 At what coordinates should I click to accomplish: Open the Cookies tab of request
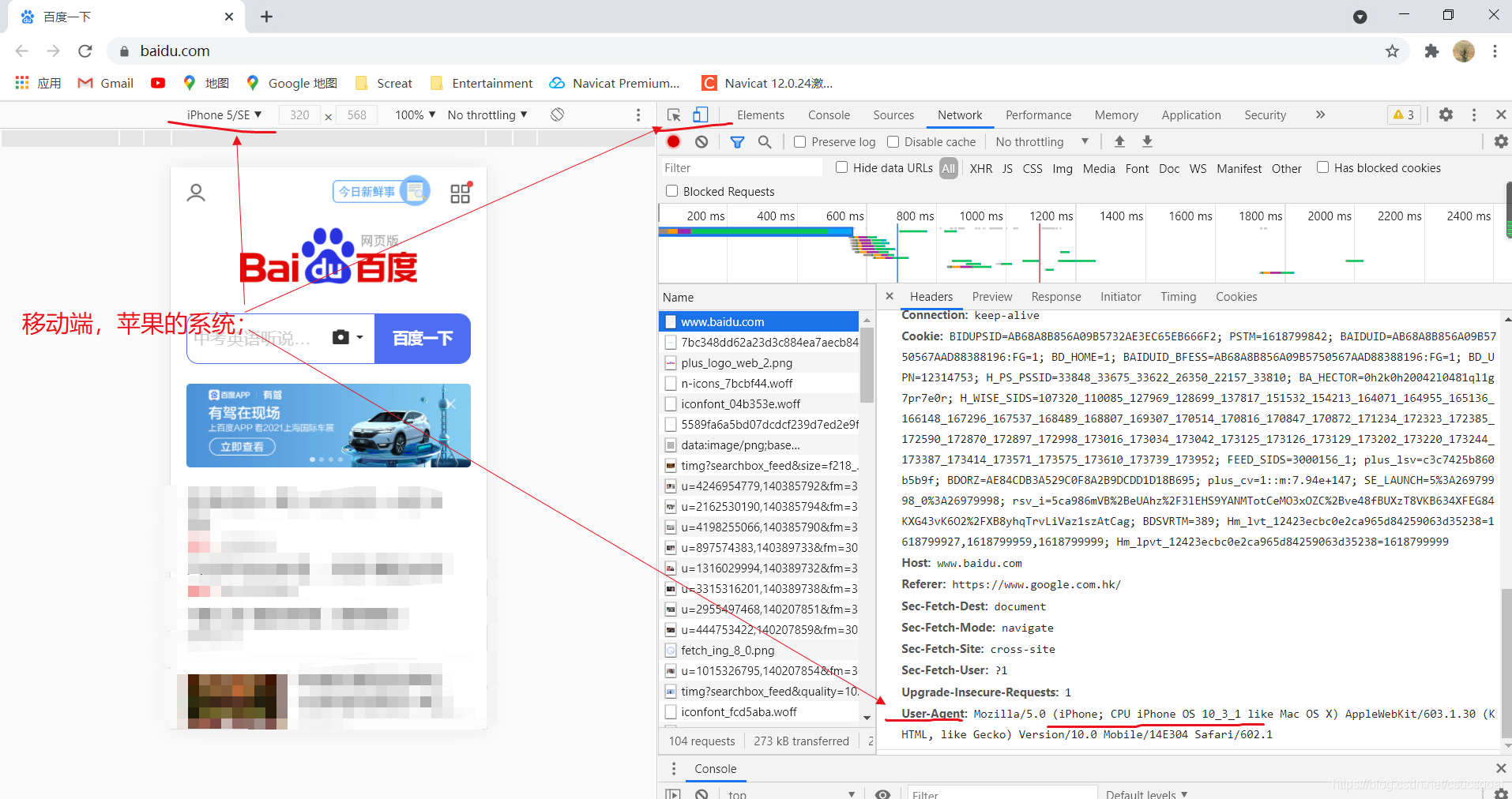[x=1236, y=296]
